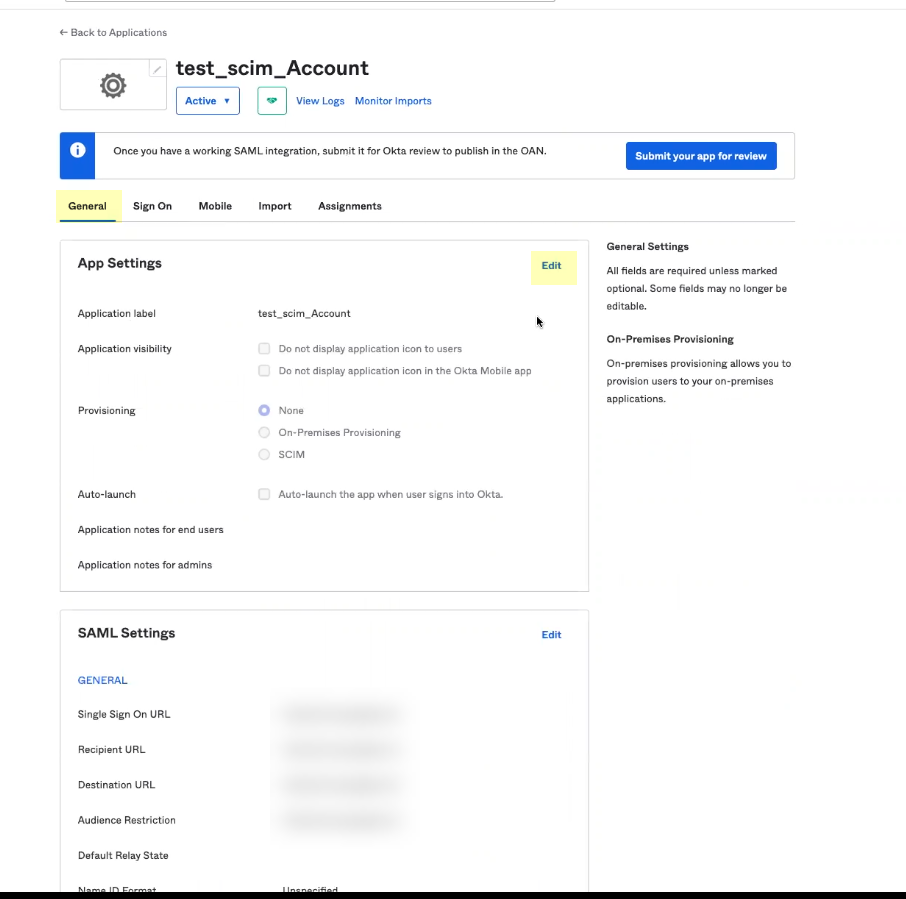Click the General Settings sidebar heading
The image size is (906, 899).
pyautogui.click(x=648, y=247)
